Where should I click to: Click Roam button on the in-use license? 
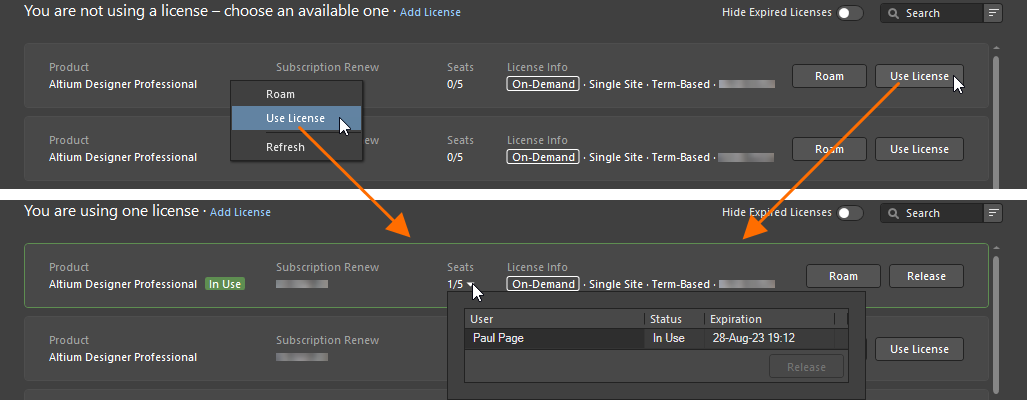pos(843,276)
